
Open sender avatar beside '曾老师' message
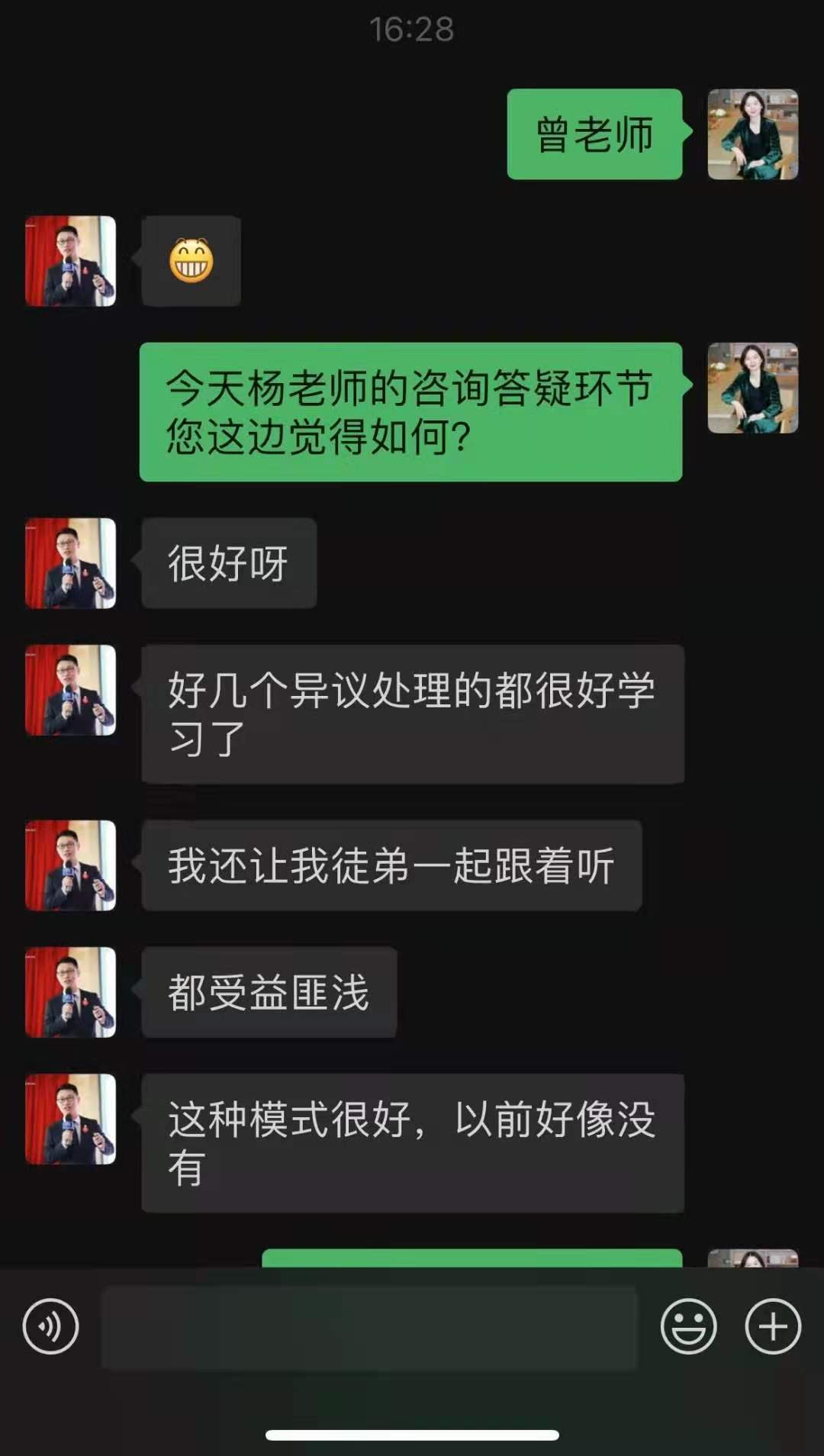(x=753, y=134)
